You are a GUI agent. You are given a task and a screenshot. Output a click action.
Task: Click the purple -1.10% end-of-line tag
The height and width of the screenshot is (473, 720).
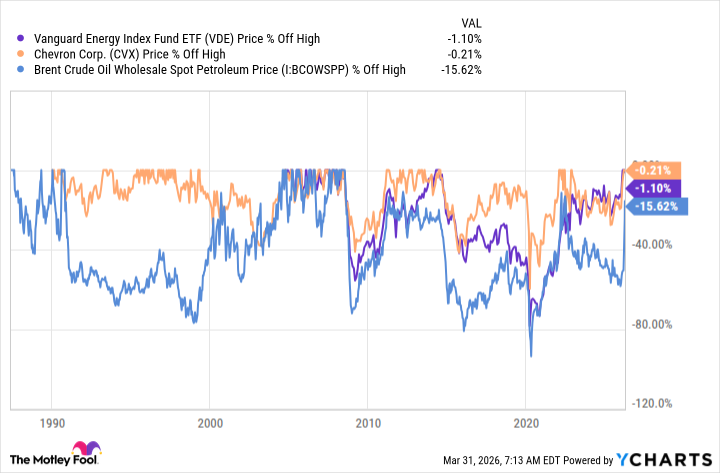pyautogui.click(x=657, y=188)
